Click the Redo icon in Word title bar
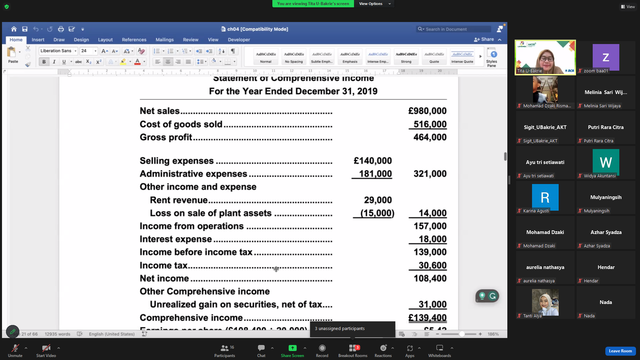Viewport: 640px width, 360px height. (49, 29)
